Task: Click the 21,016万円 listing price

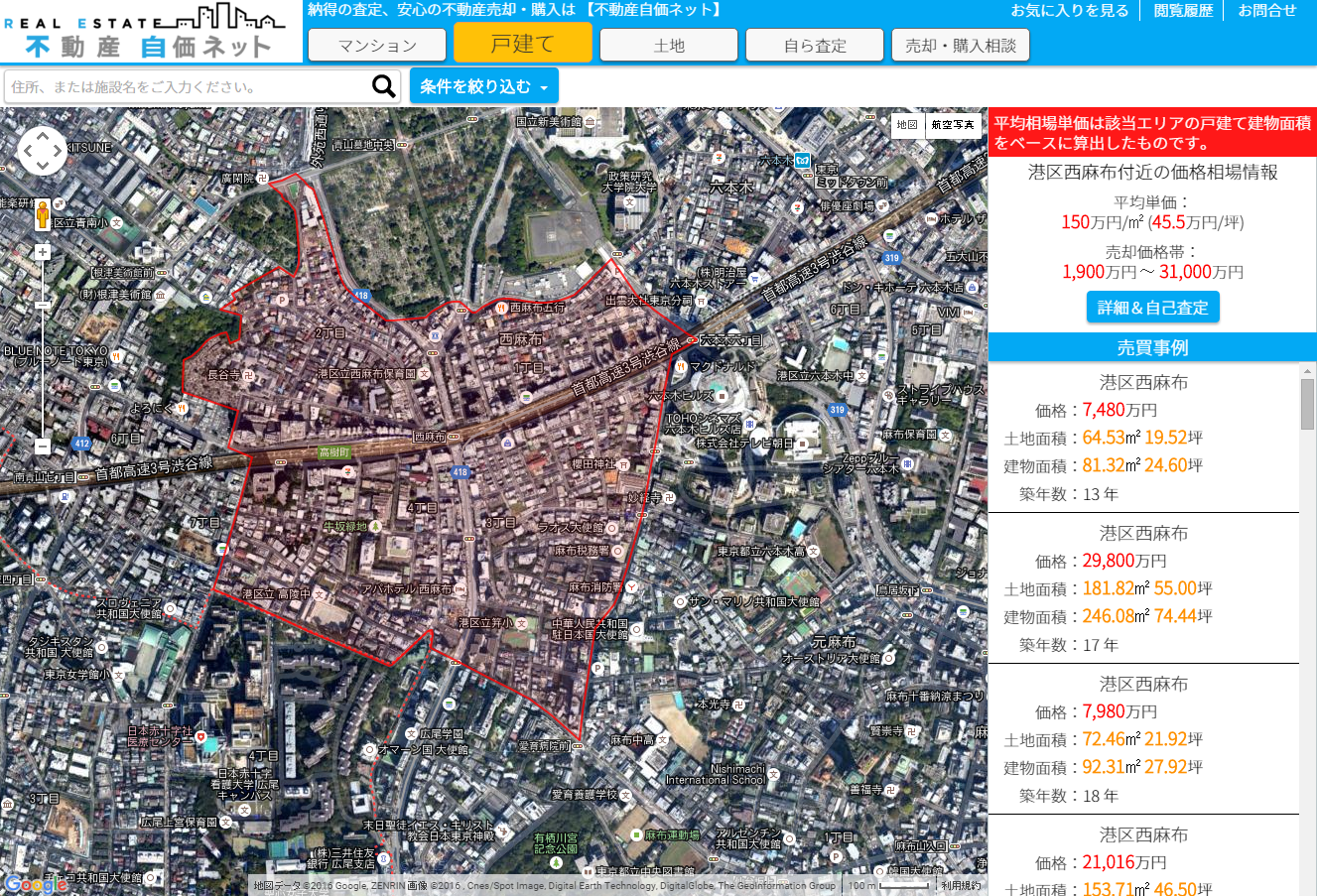Action: pyautogui.click(x=1124, y=862)
